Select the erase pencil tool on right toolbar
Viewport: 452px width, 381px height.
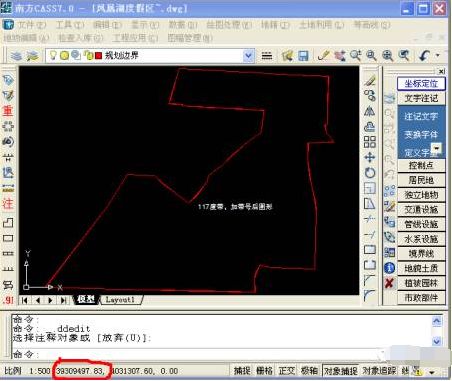pyautogui.click(x=370, y=80)
